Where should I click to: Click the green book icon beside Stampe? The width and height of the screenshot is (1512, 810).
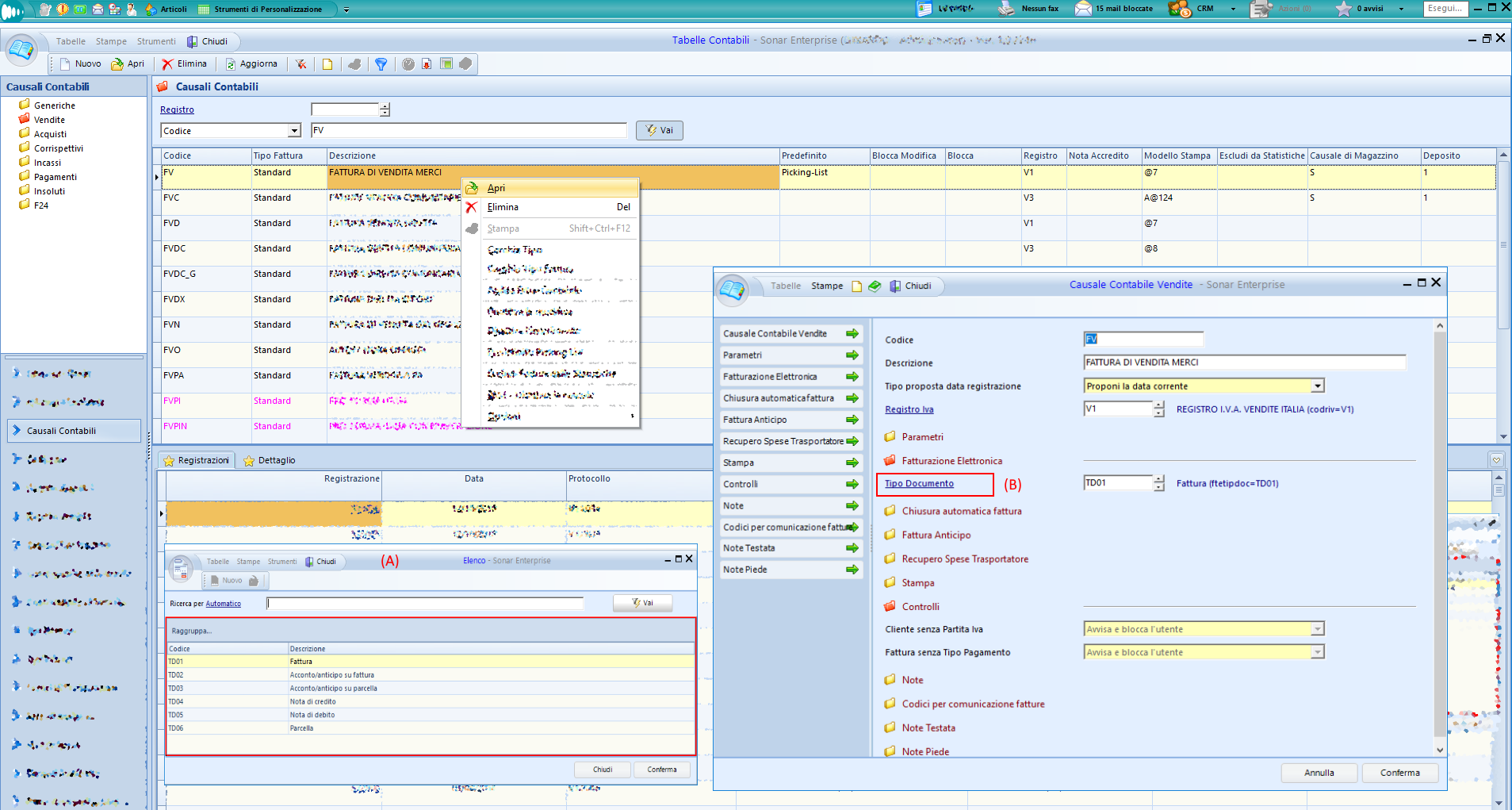click(x=875, y=286)
